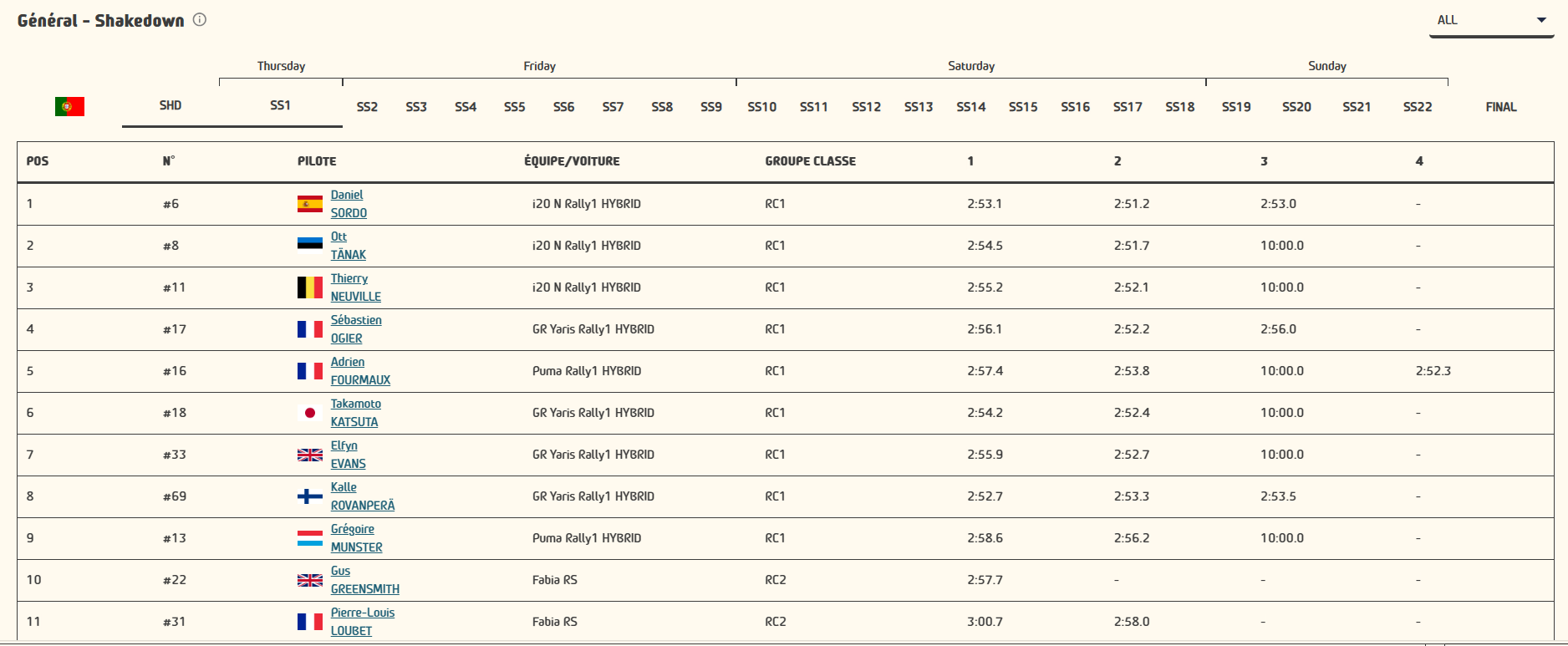Click the info icon beside Général - Shakedown
Screen dimensions: 1568x646
(x=200, y=20)
